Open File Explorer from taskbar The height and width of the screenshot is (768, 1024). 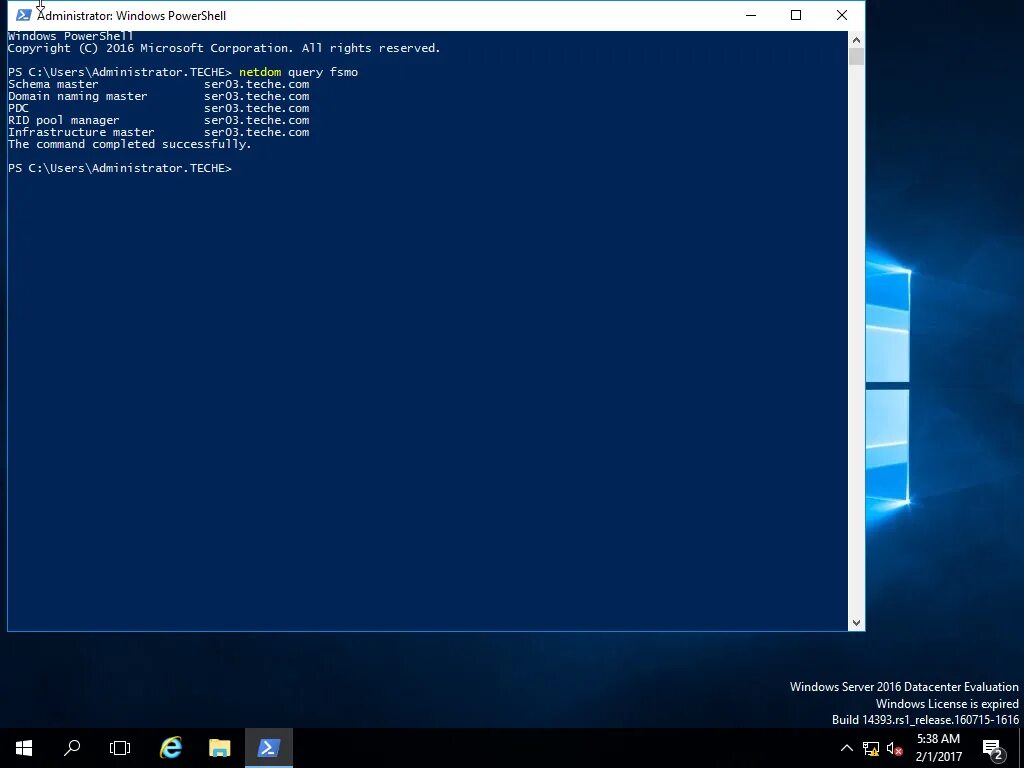tap(219, 748)
